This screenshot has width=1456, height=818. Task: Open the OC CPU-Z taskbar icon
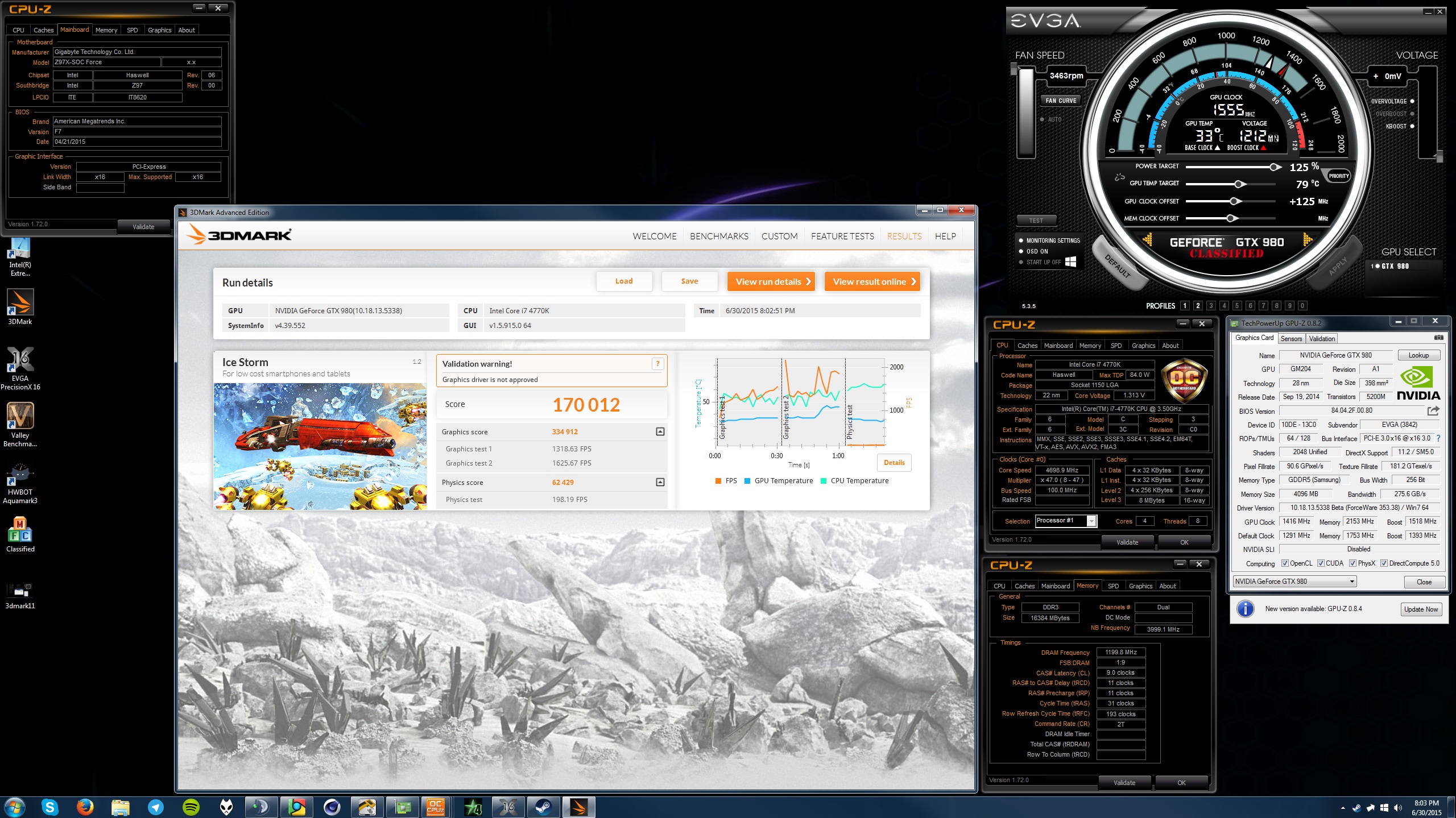pos(436,807)
